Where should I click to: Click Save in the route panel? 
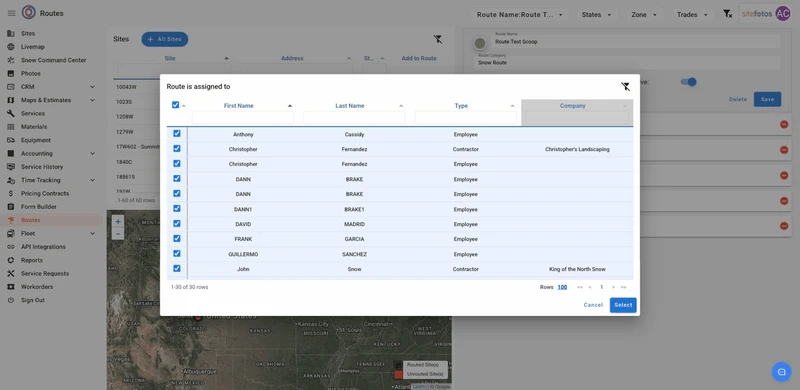(767, 100)
